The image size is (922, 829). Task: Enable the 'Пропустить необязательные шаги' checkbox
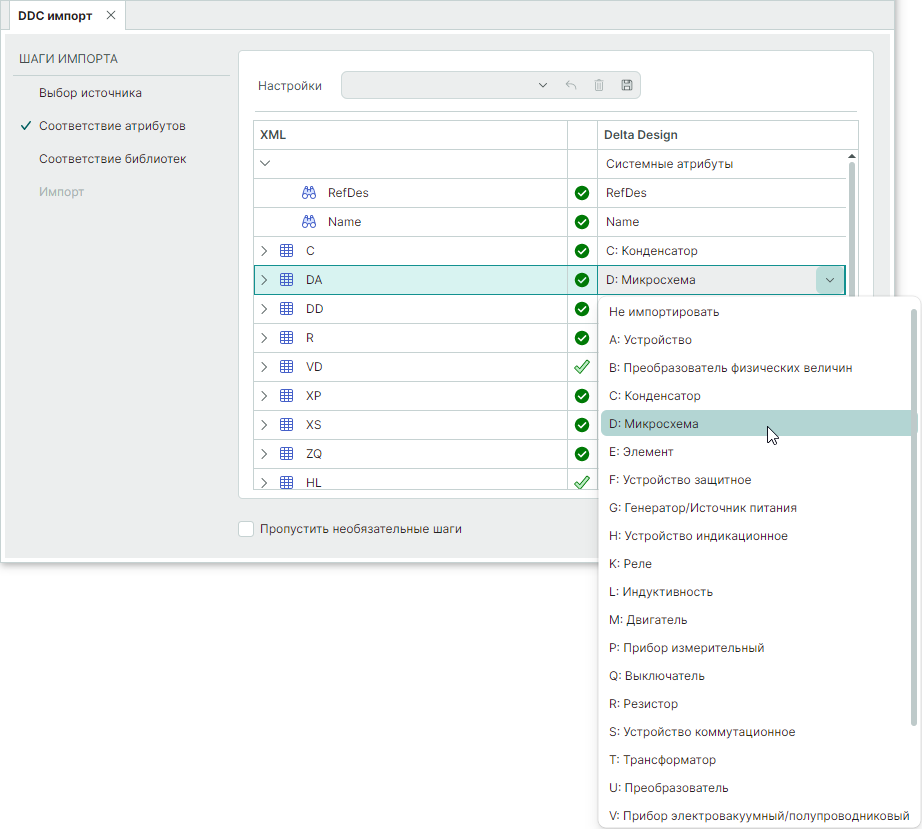click(x=246, y=529)
